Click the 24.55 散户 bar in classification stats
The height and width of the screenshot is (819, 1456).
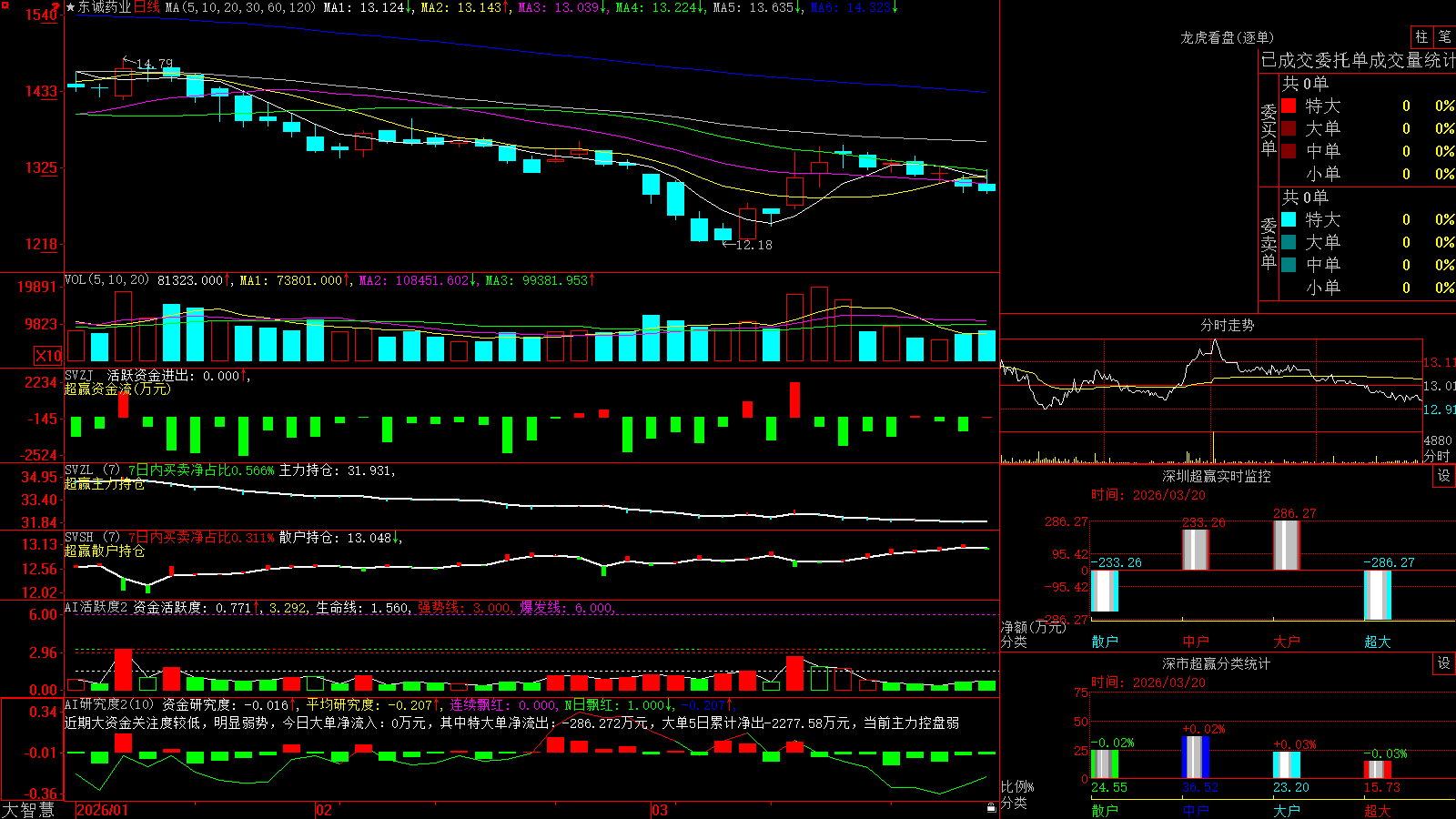click(x=1104, y=764)
